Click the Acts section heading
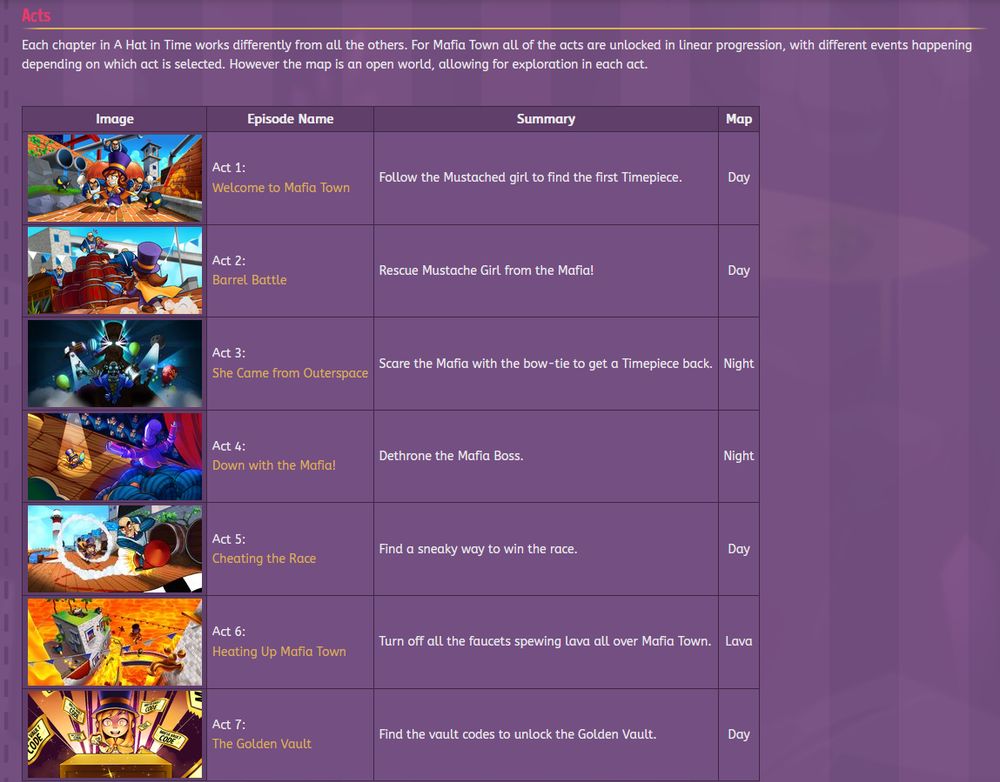This screenshot has height=782, width=1000. pyautogui.click(x=36, y=15)
